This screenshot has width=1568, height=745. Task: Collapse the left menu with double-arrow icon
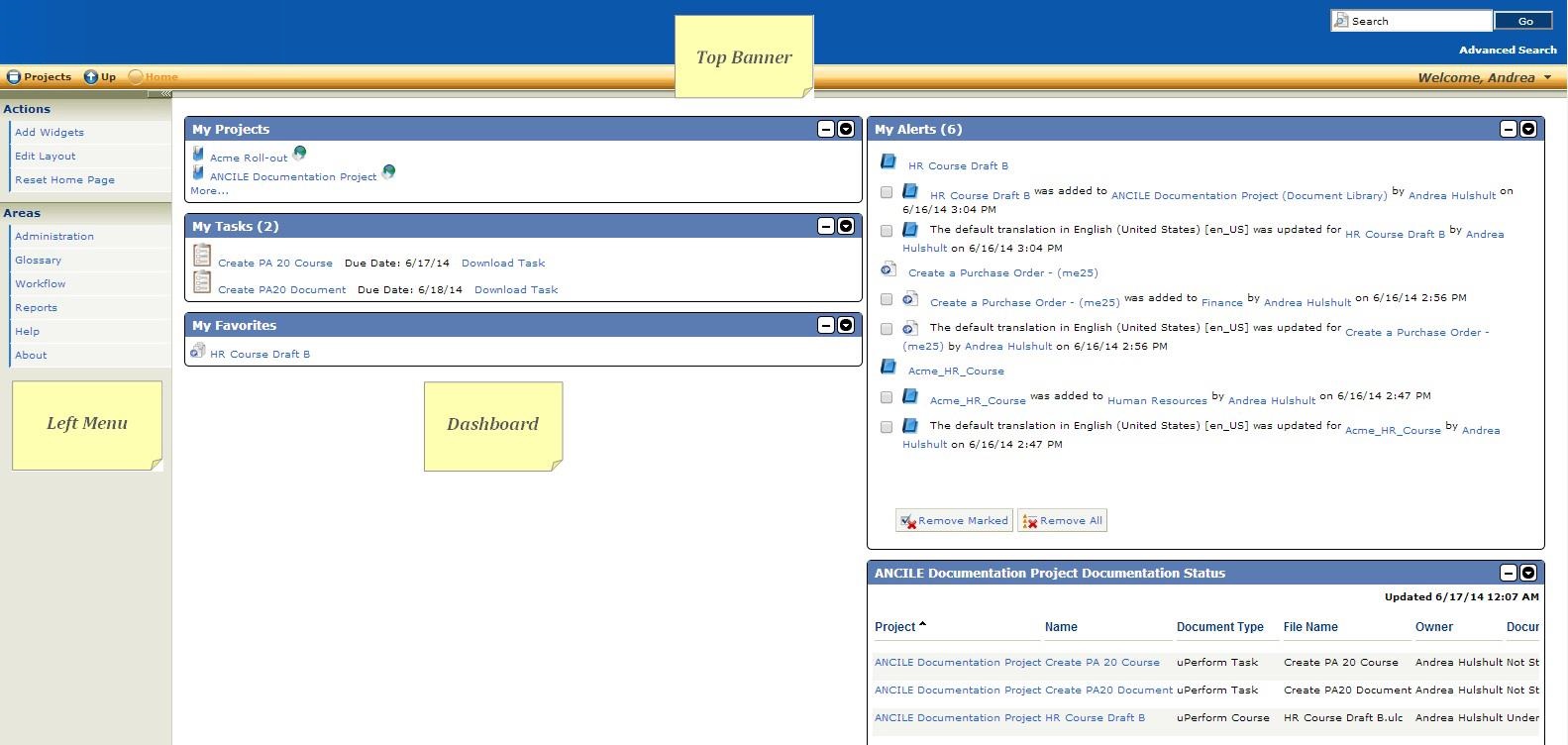[x=165, y=94]
